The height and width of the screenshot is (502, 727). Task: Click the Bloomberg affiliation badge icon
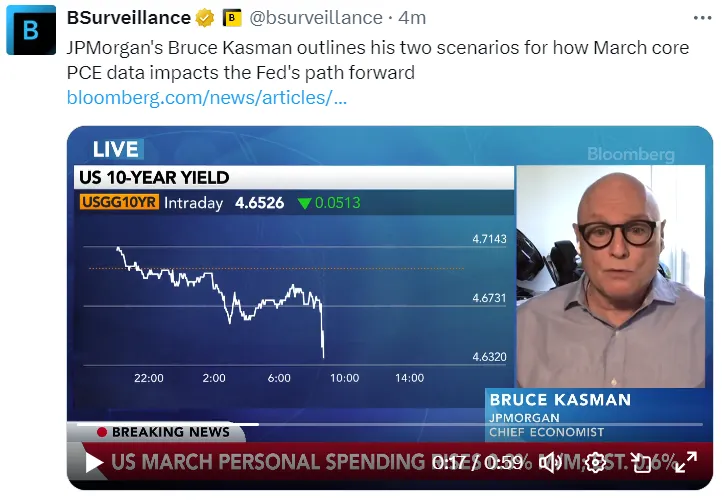[x=232, y=18]
